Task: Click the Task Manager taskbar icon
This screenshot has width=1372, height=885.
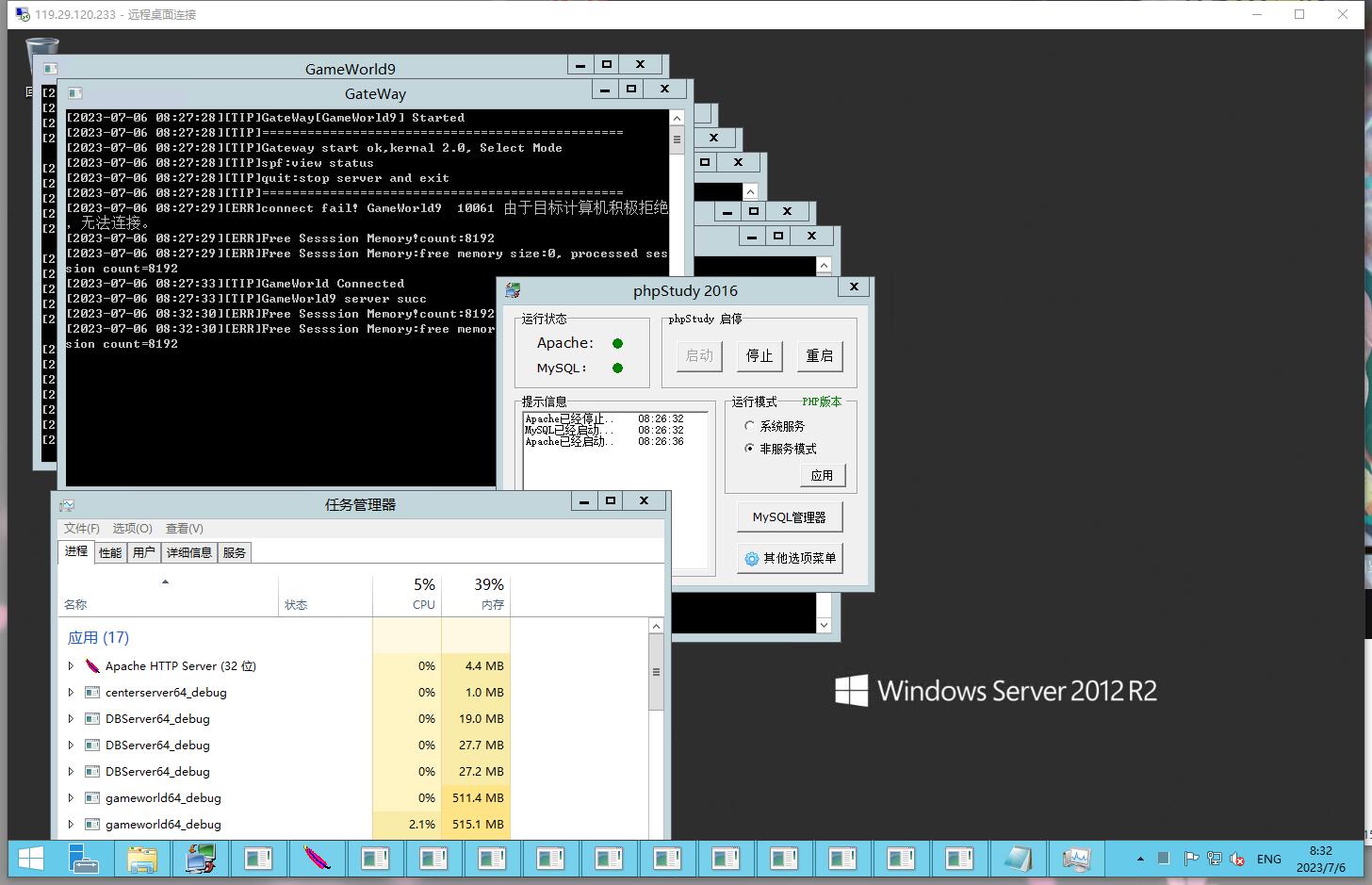Action: click(x=1076, y=859)
